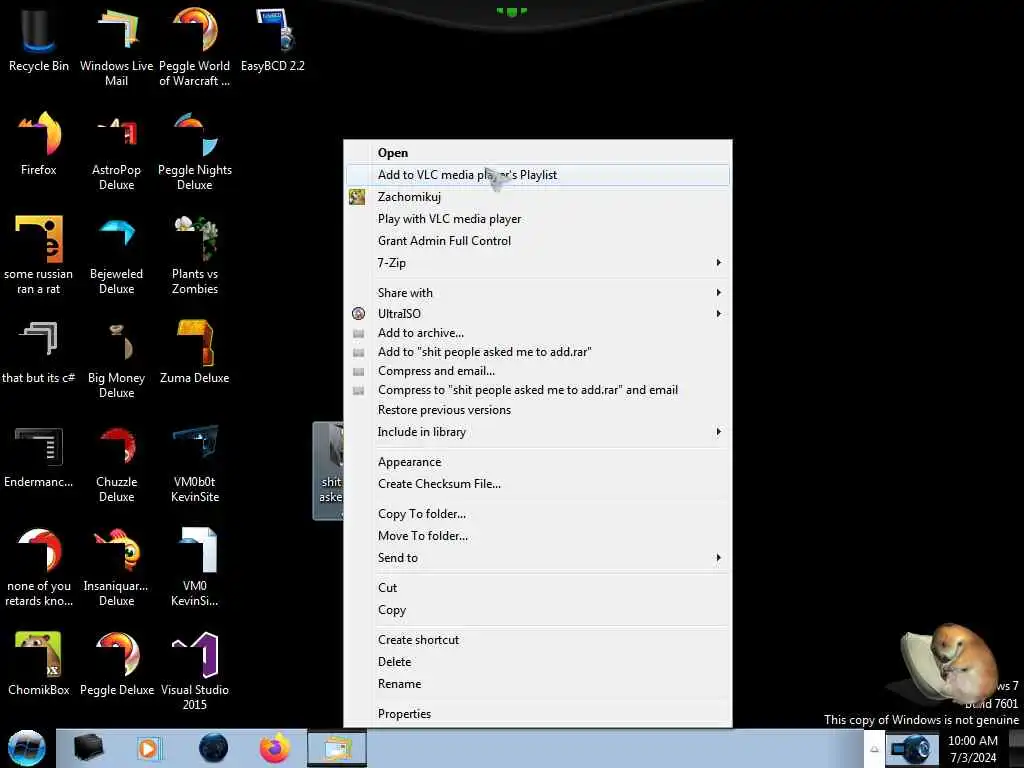
Task: Select the 'that but its c#' icon
Action: click(39, 351)
